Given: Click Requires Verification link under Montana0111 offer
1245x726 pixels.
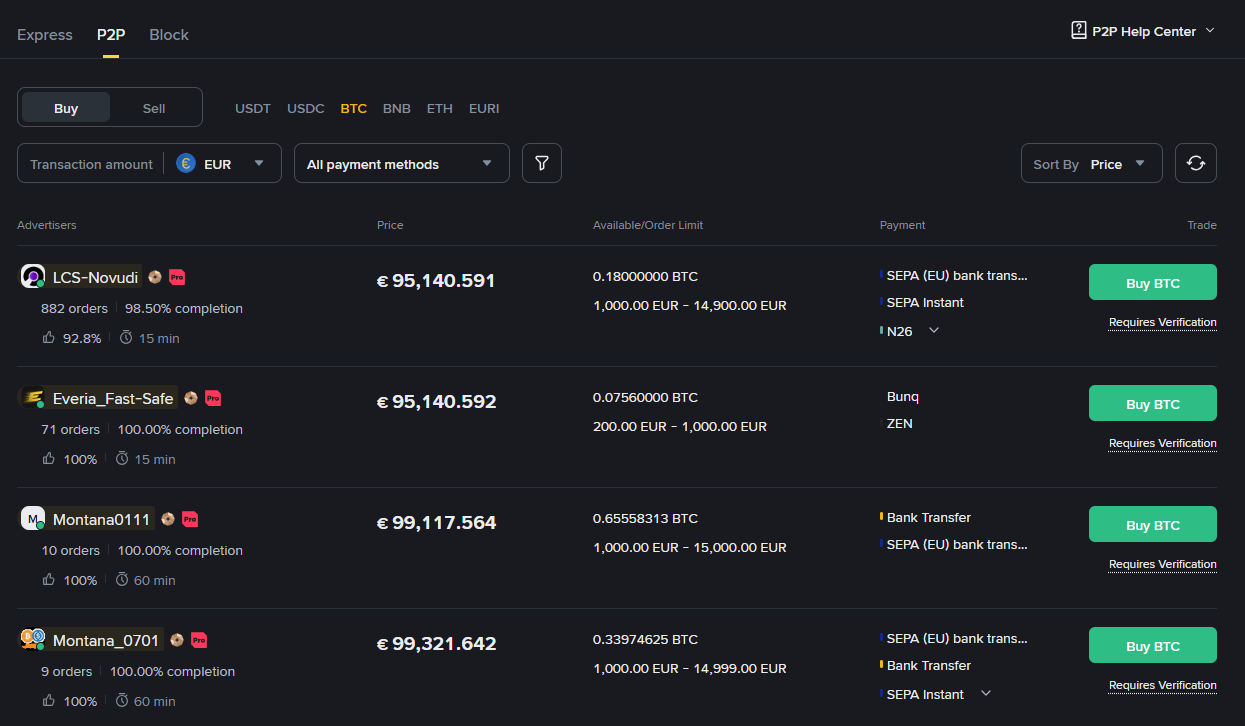Looking at the screenshot, I should 1162,565.
